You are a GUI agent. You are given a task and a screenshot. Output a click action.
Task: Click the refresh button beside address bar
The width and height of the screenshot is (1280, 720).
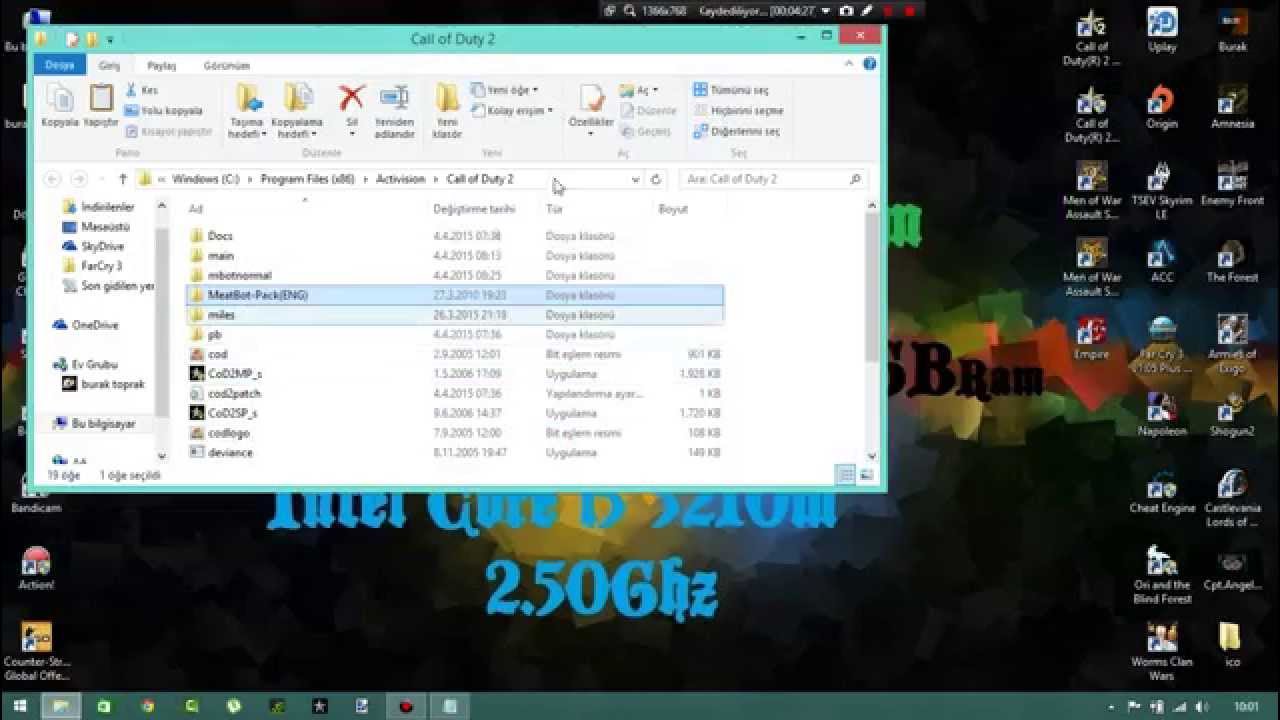tap(656, 180)
